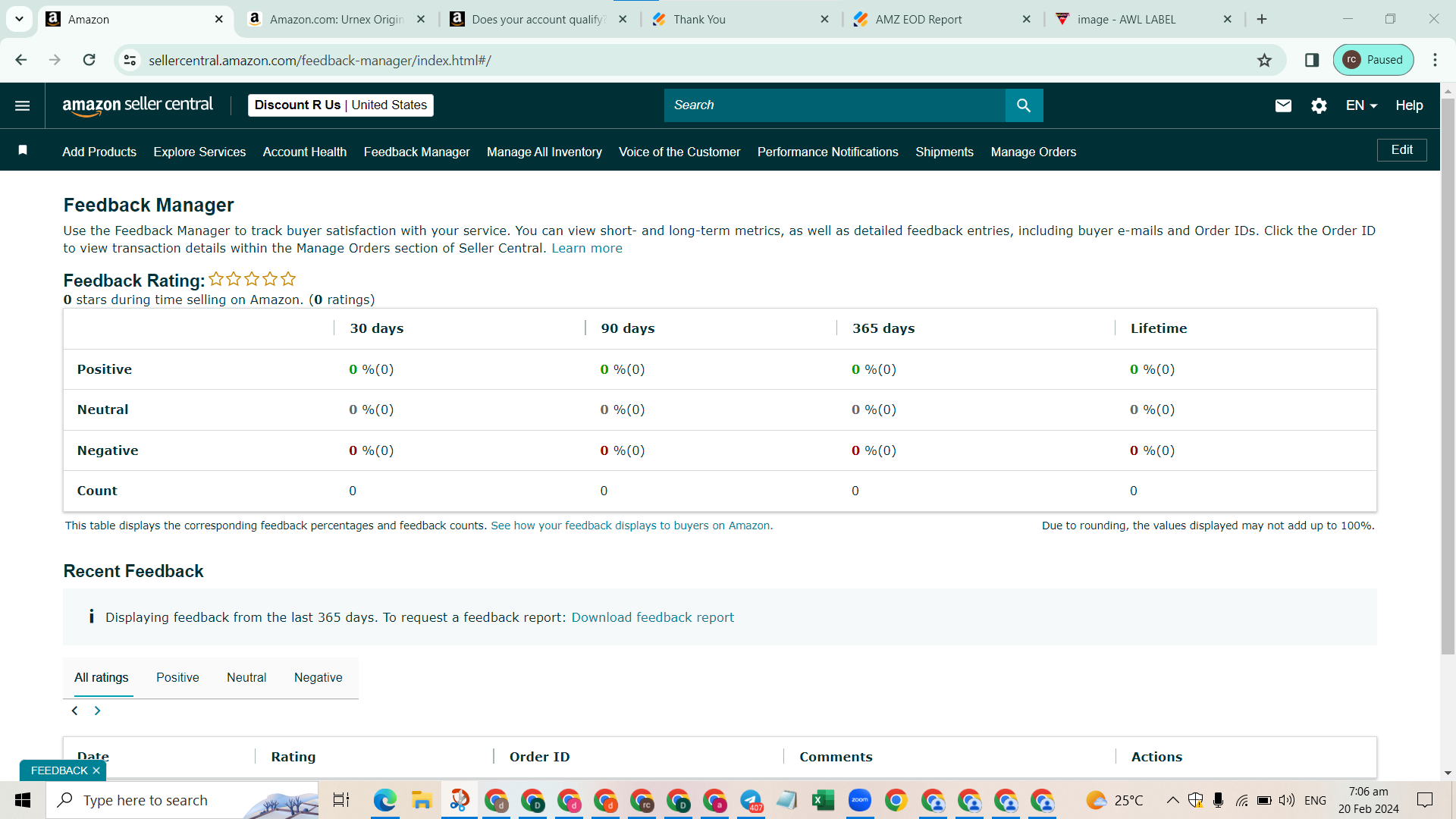This screenshot has width=1456, height=819.
Task: Open Manage Orders menu item
Action: (1033, 152)
